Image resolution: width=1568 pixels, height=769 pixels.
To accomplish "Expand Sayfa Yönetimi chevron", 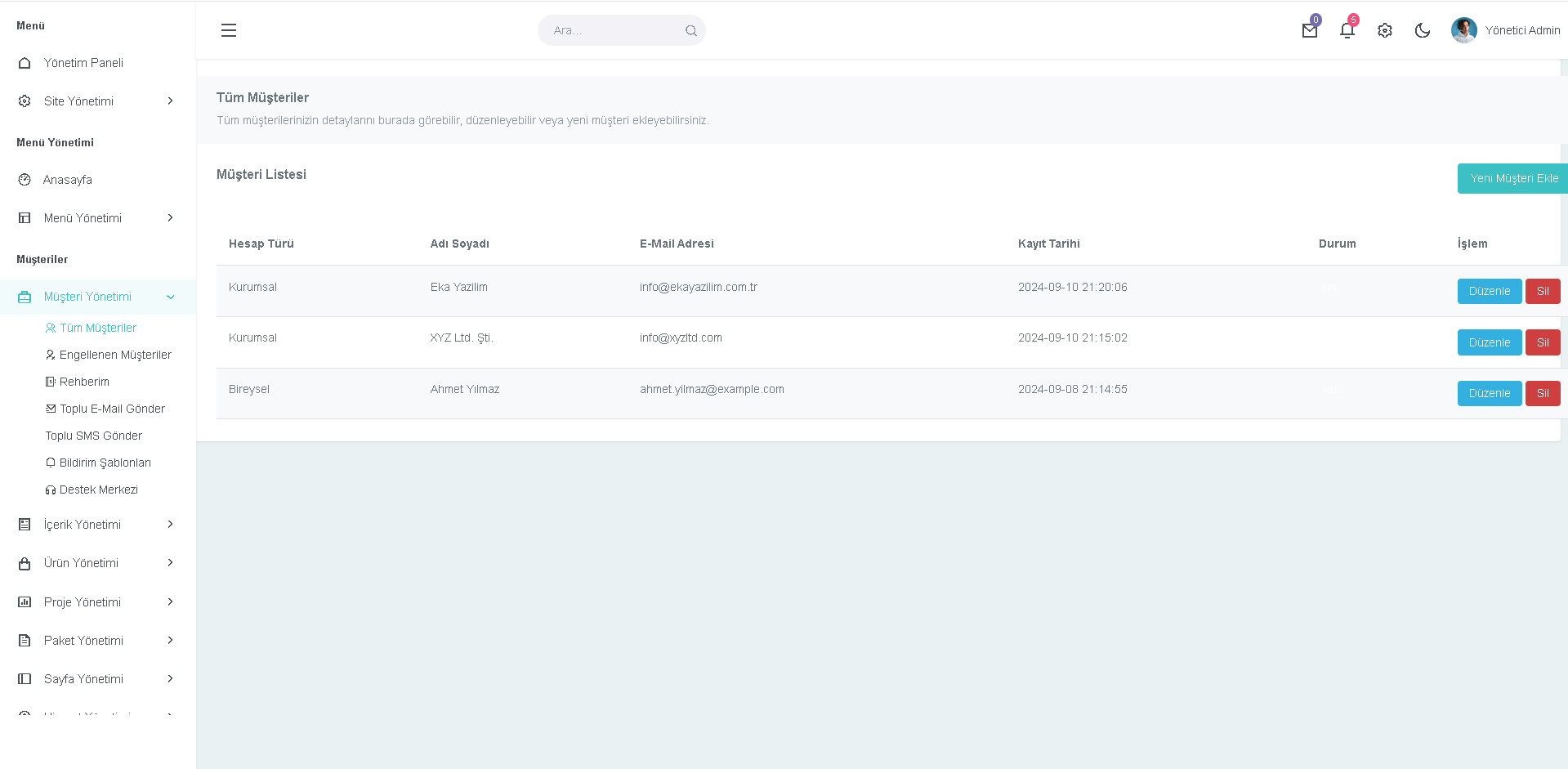I will click(x=170, y=679).
